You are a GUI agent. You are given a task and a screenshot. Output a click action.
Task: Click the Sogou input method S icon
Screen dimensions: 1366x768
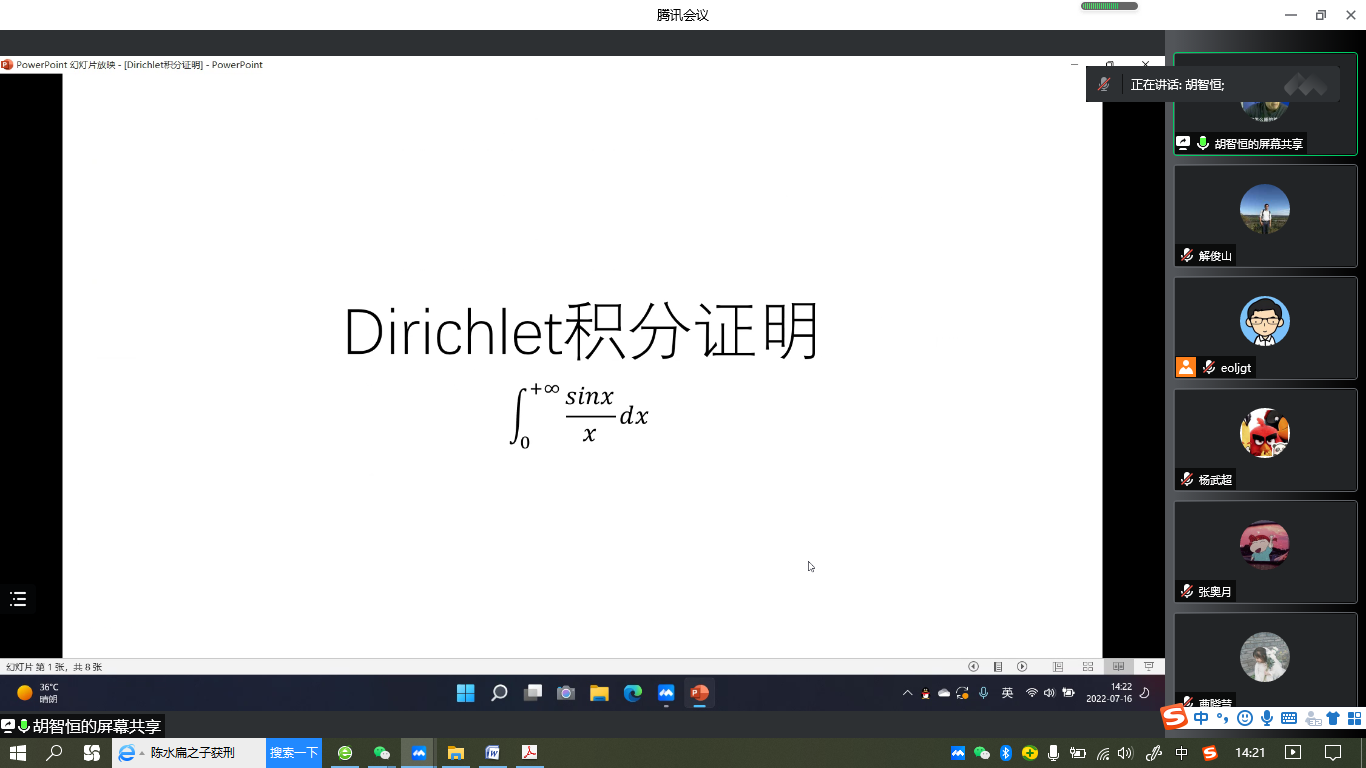(x=1174, y=717)
